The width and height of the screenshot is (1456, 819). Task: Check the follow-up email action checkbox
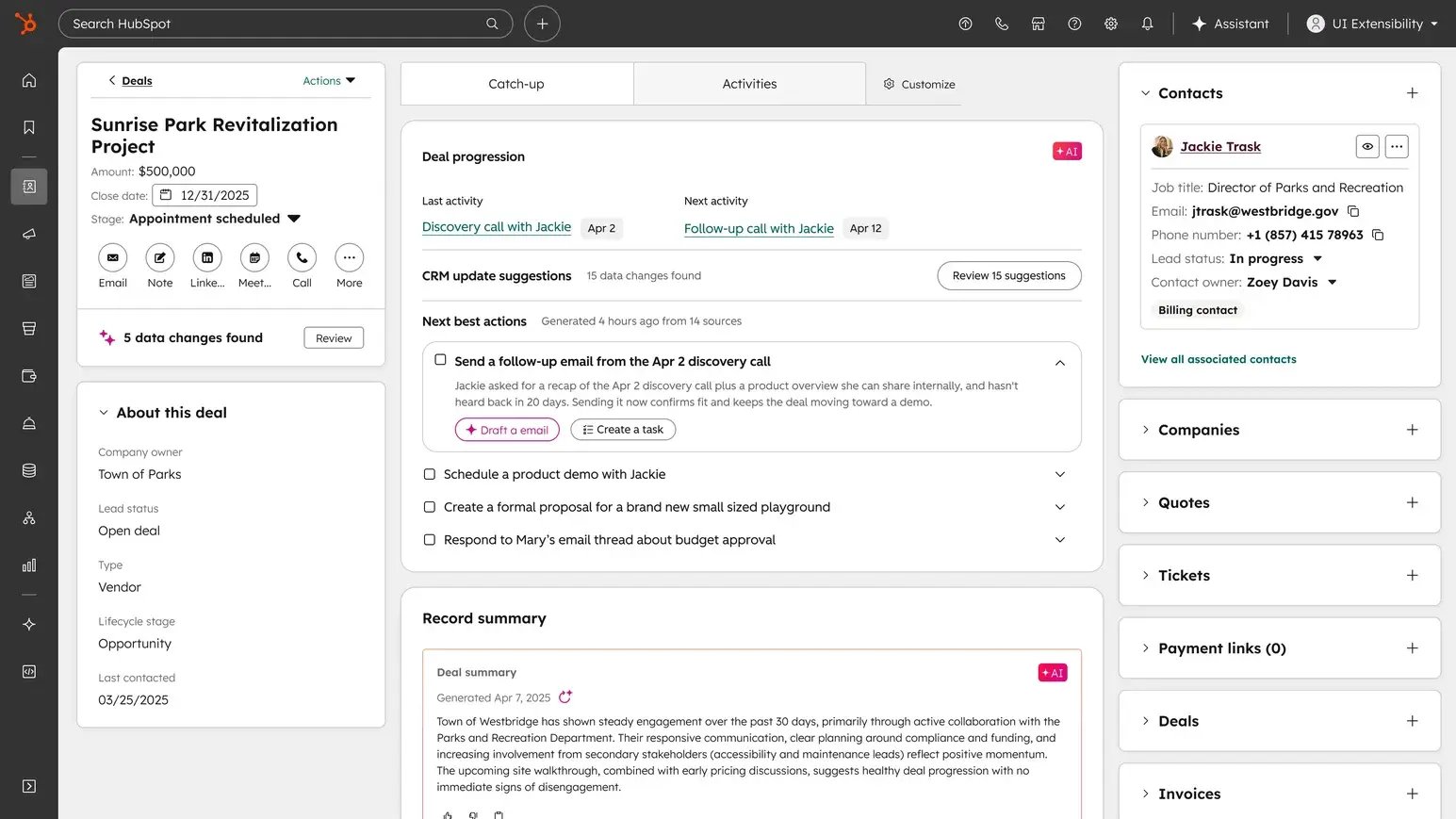[440, 360]
